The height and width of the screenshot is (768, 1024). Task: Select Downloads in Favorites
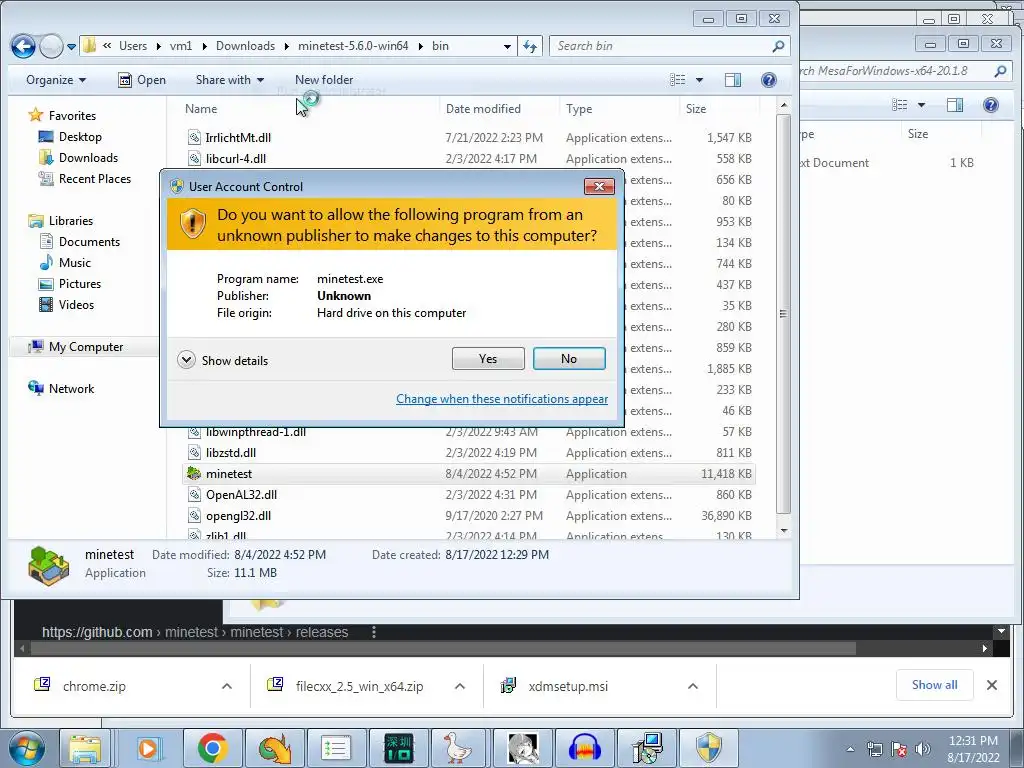88,157
